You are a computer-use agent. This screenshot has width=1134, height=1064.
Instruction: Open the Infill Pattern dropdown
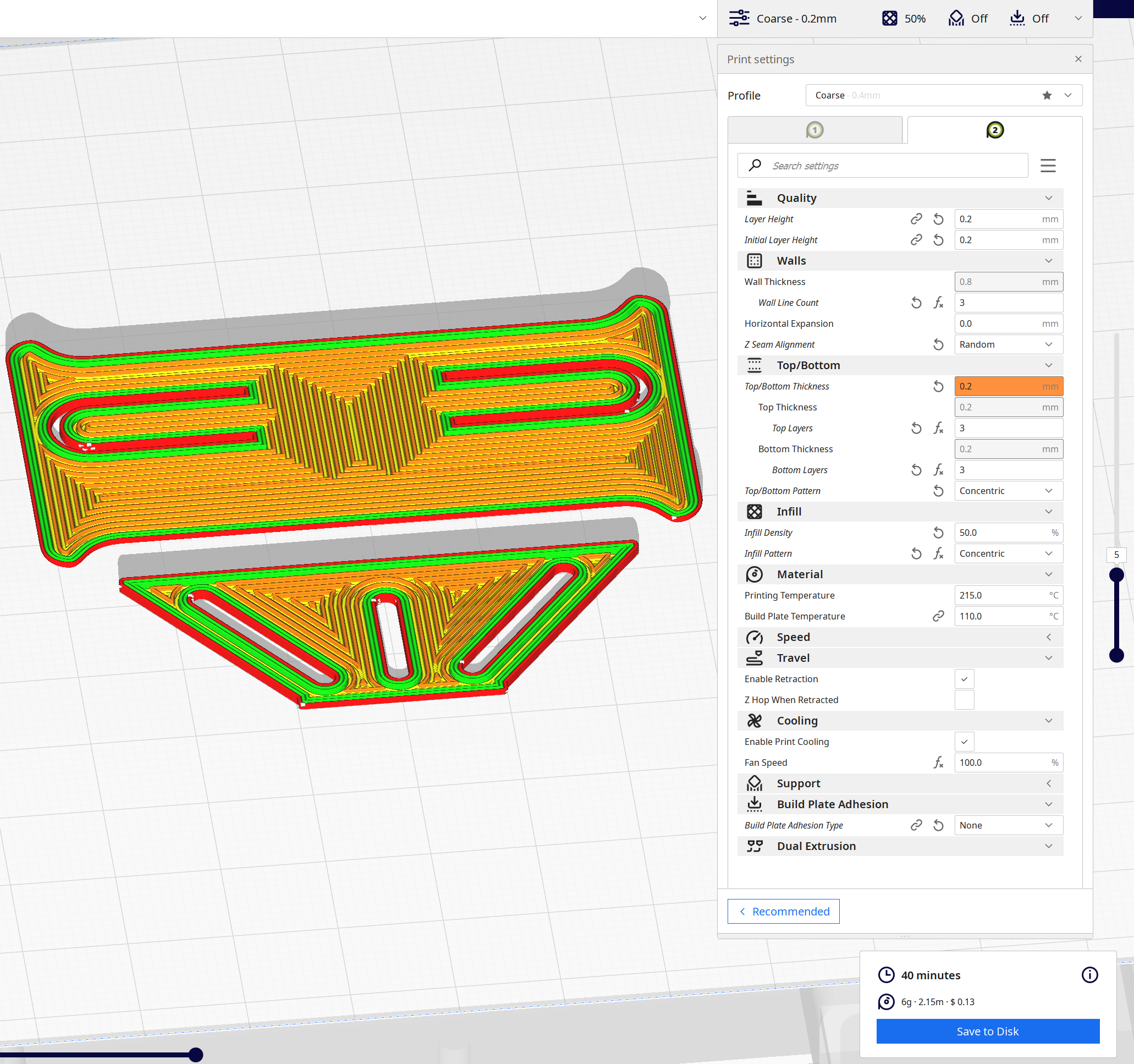tap(1008, 553)
